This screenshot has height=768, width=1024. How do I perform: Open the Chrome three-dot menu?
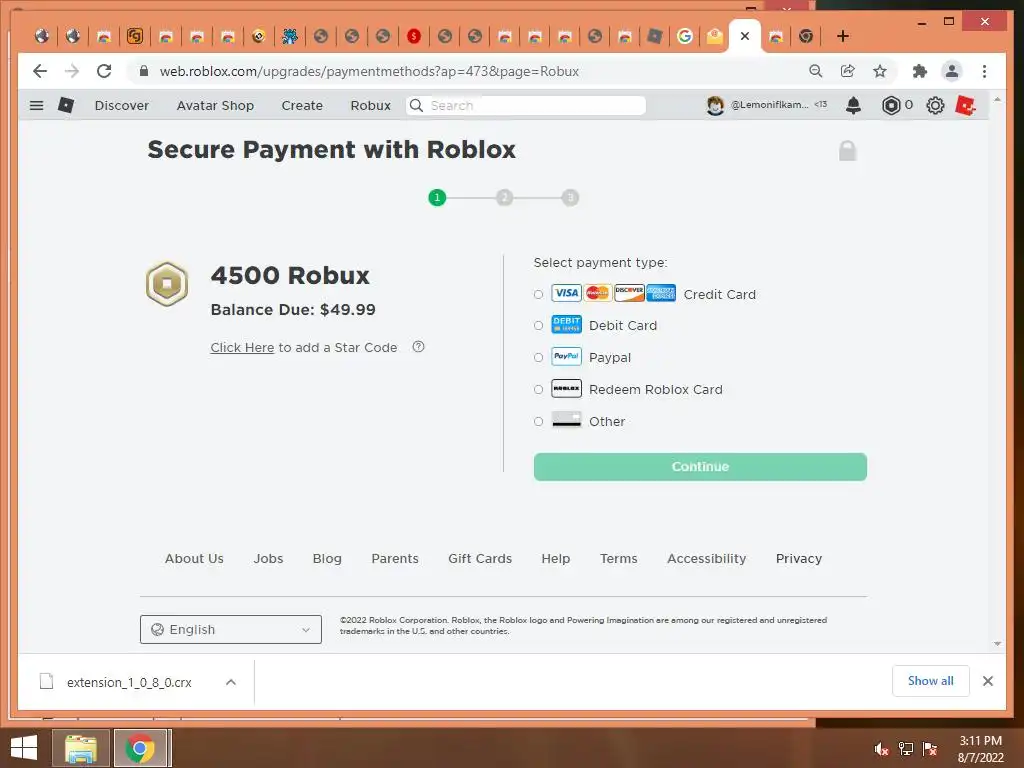[984, 71]
